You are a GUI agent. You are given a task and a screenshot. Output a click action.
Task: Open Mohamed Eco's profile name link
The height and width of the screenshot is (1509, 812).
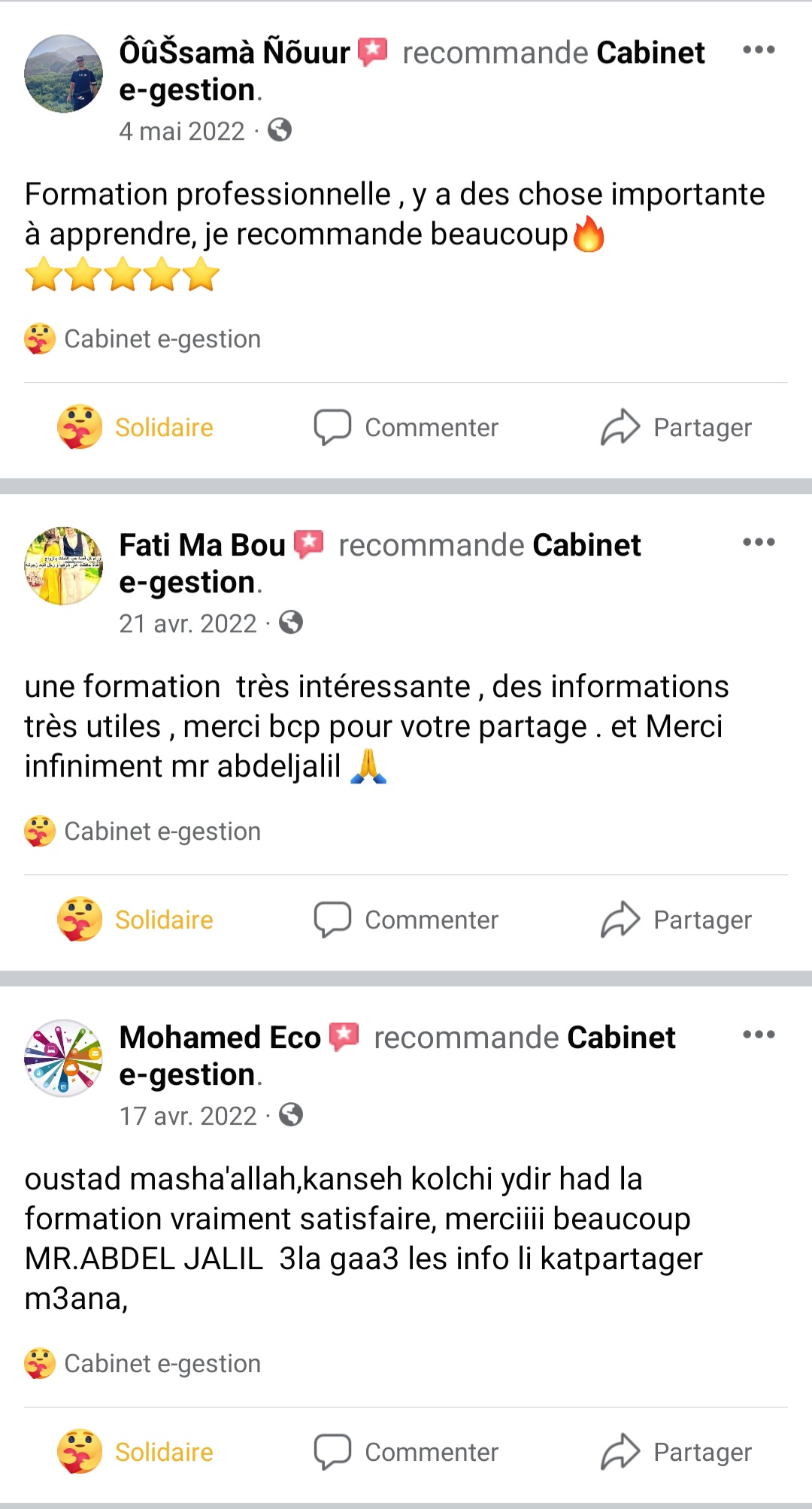point(220,1038)
